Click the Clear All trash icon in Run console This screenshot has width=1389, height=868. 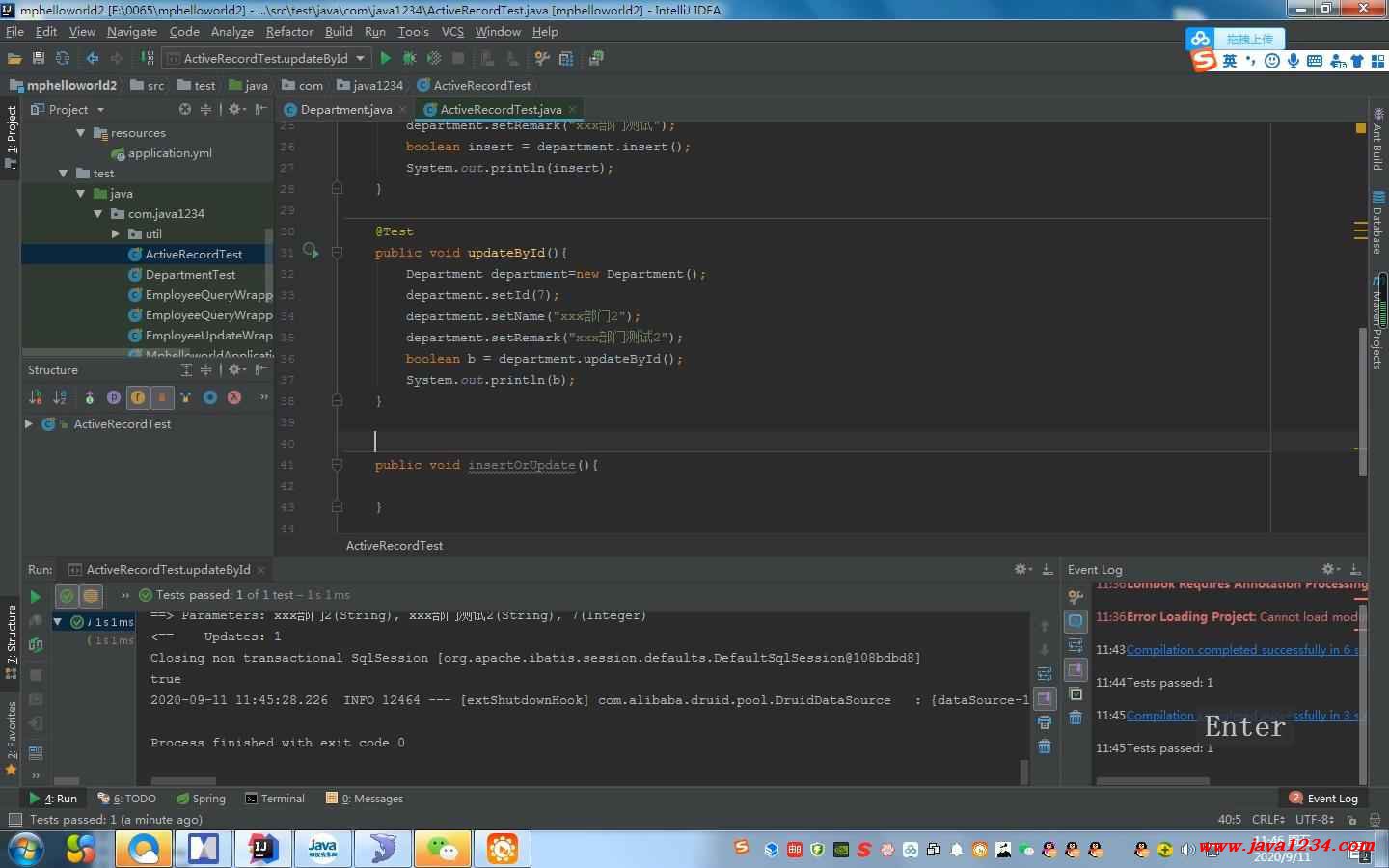click(x=1045, y=746)
